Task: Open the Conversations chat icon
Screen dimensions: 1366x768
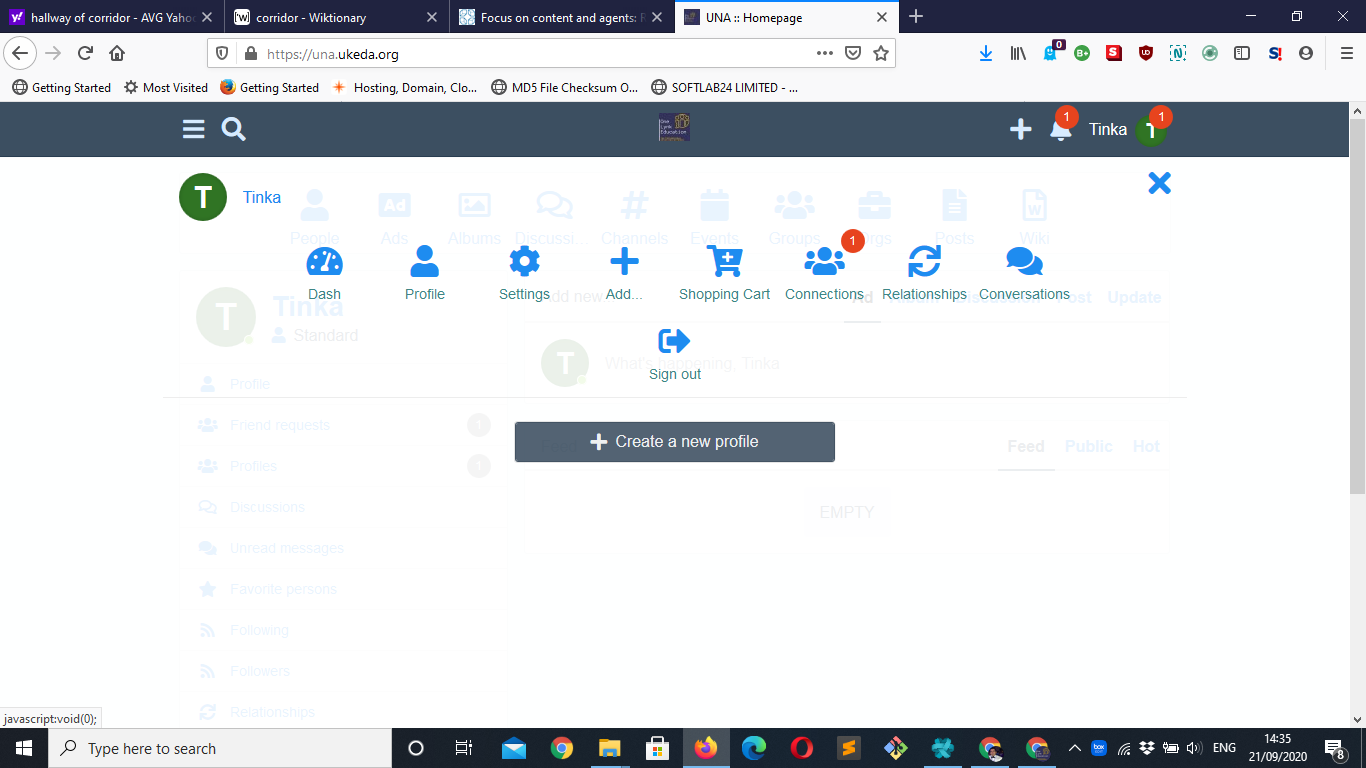Action: 1024,263
